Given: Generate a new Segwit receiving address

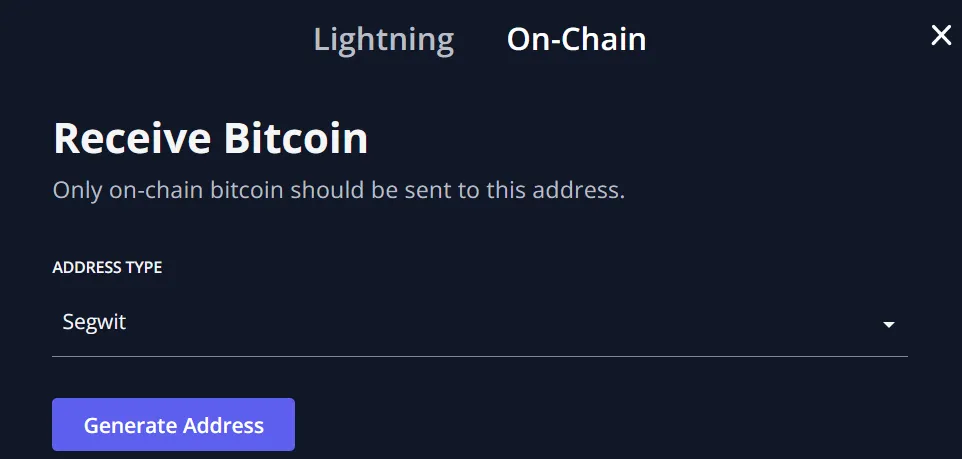Looking at the screenshot, I should click(x=174, y=425).
